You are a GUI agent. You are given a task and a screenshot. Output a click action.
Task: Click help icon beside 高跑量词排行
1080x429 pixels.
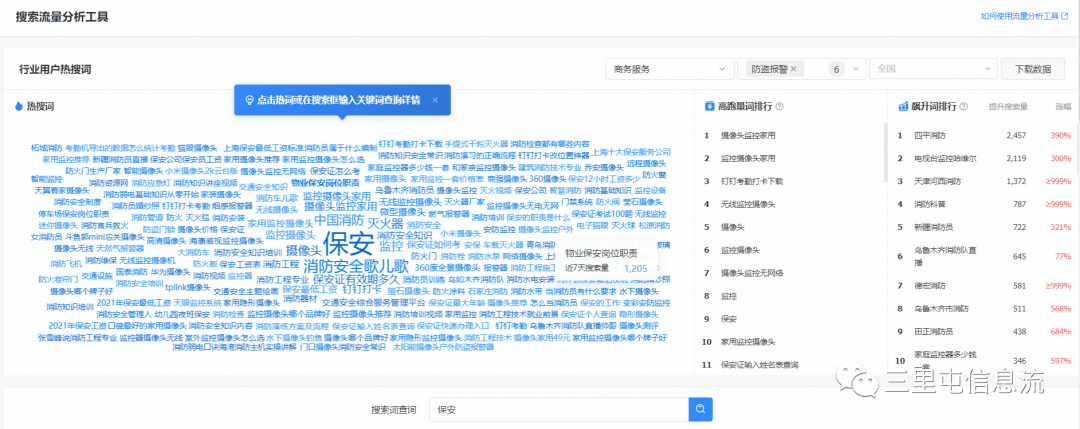[x=779, y=106]
